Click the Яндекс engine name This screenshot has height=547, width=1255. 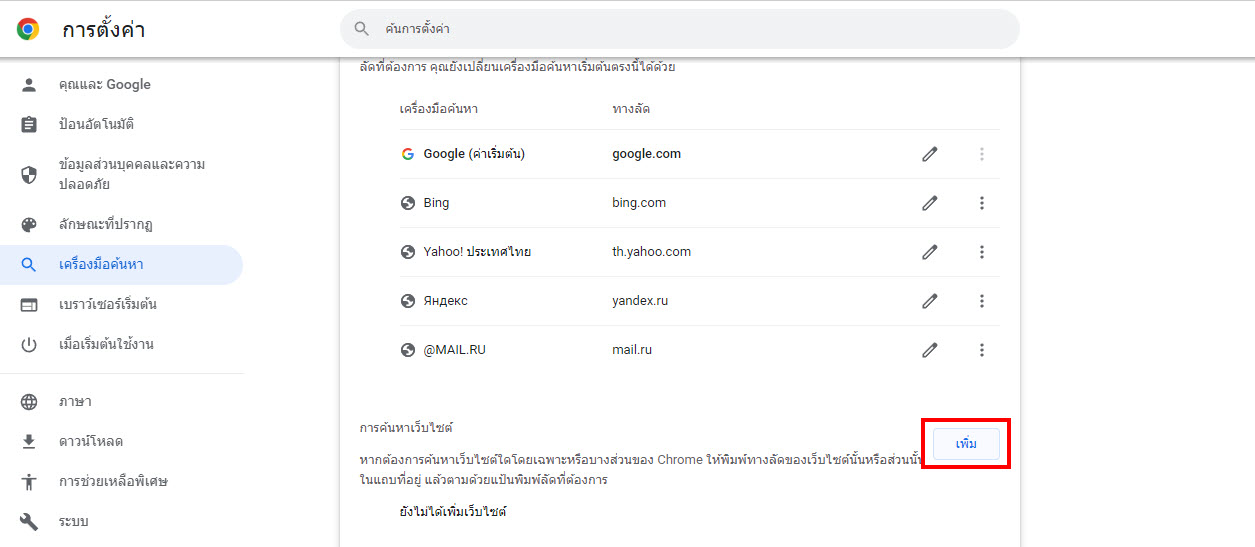[x=445, y=301]
